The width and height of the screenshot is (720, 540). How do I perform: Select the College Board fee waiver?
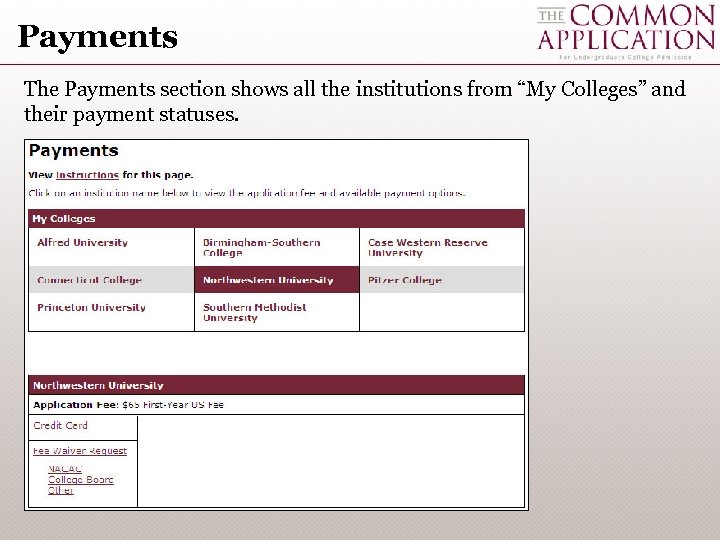pyautogui.click(x=80, y=480)
